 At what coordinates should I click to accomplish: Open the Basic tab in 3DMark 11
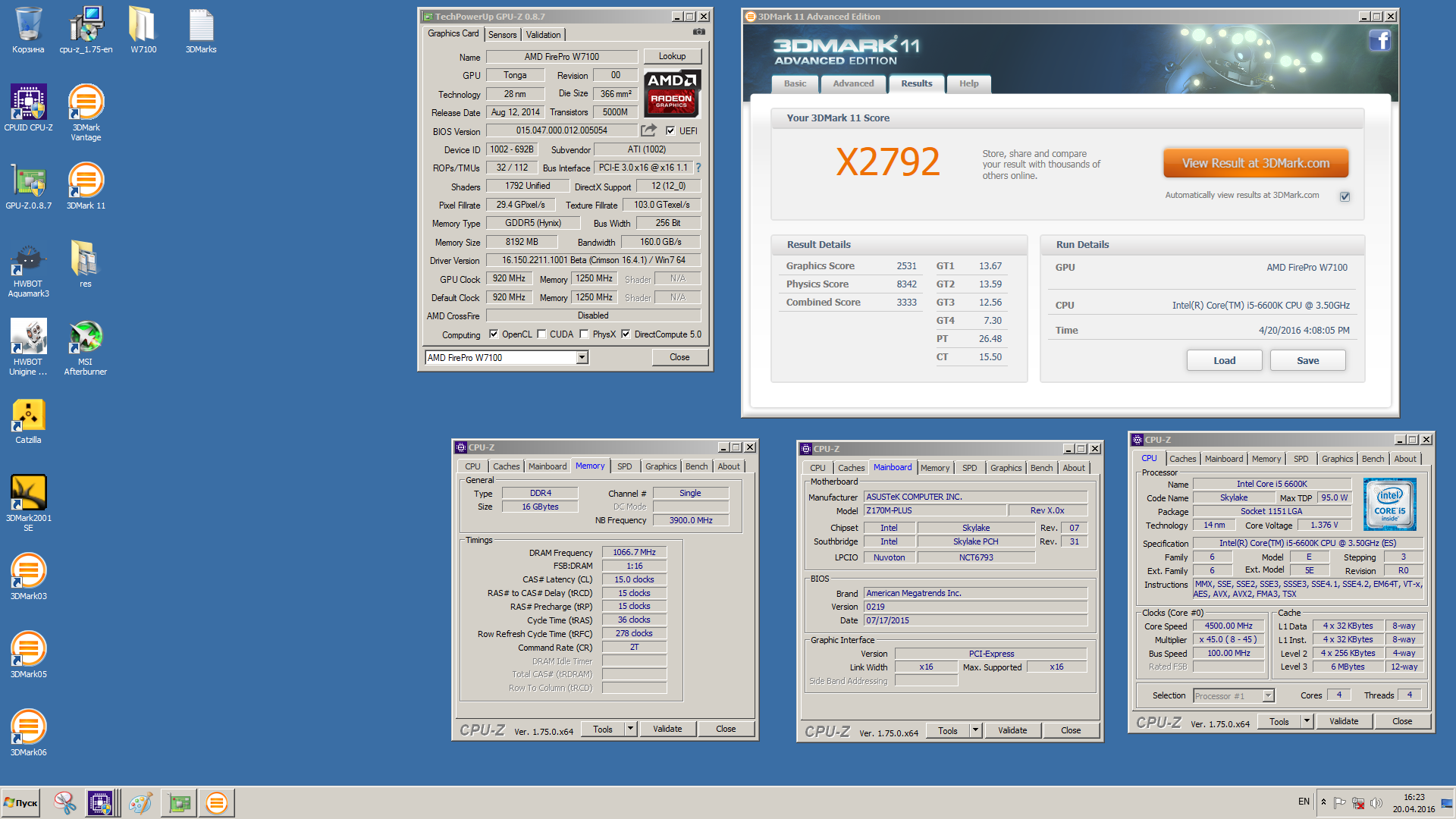tap(795, 83)
